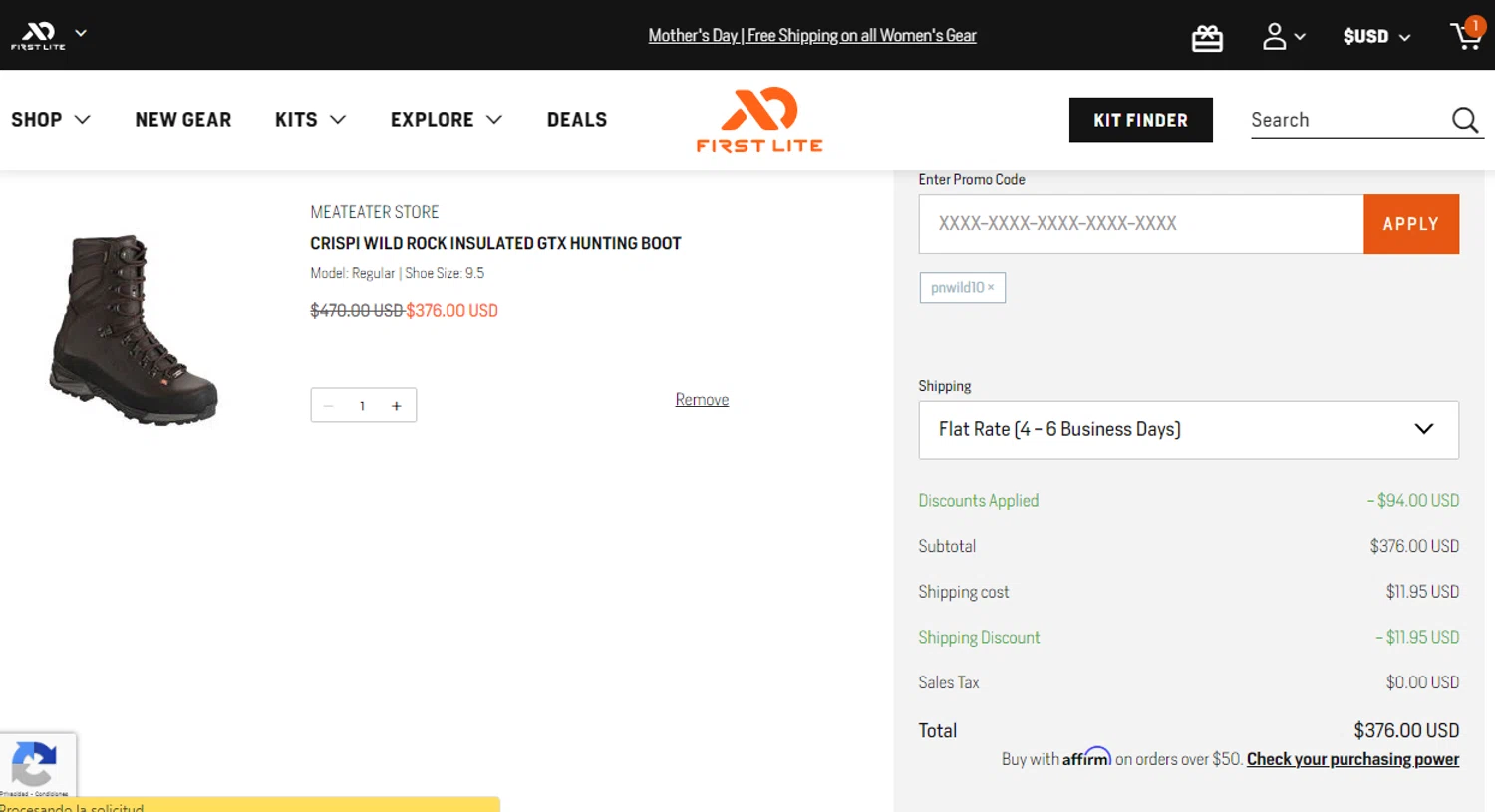Remove the pnwild10 promo code tag
The image size is (1495, 812).
point(991,288)
